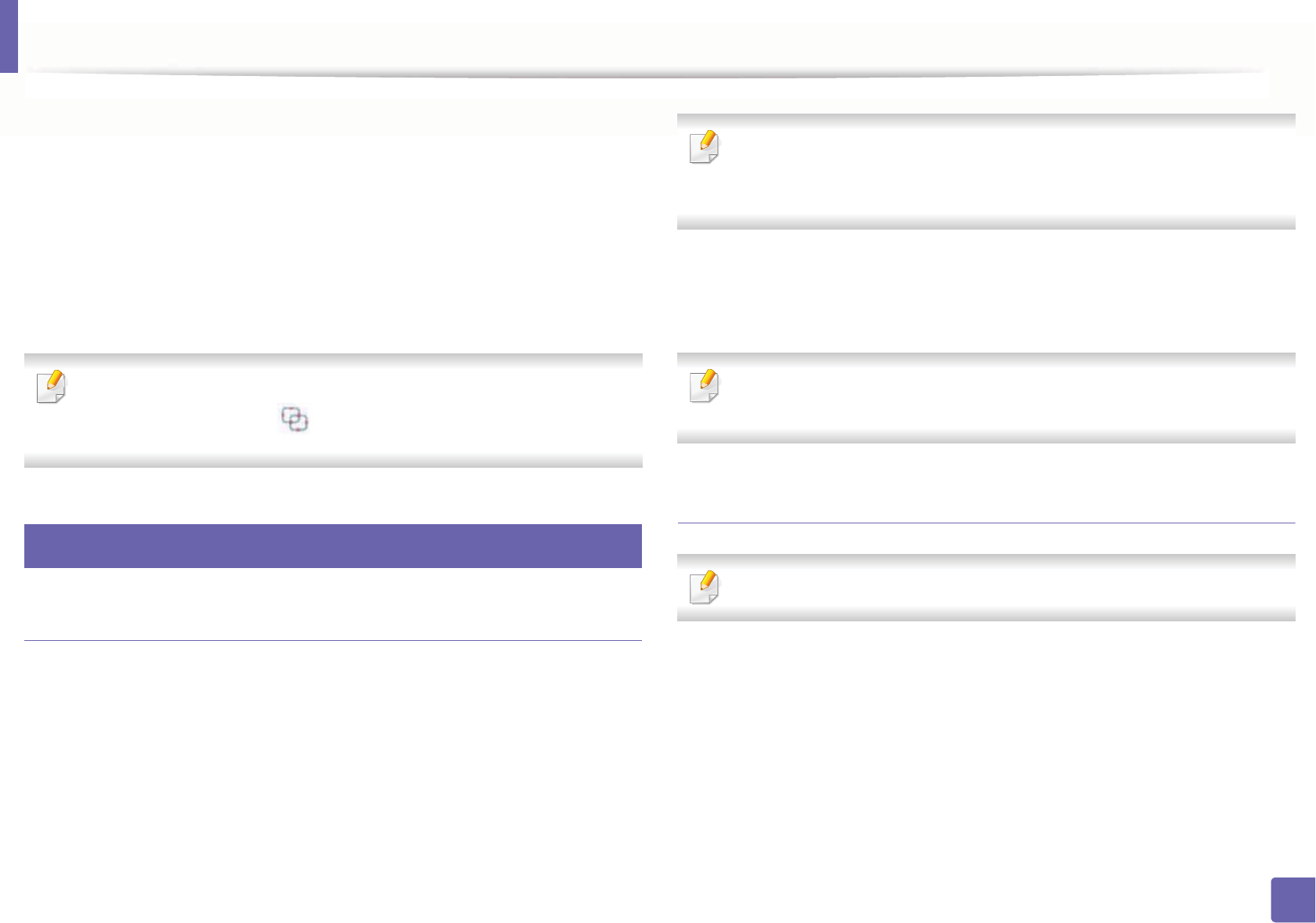Screen dimensions: 1316x923
Task: Click blank space right of the overlapping squares icon
Action: click(470, 420)
